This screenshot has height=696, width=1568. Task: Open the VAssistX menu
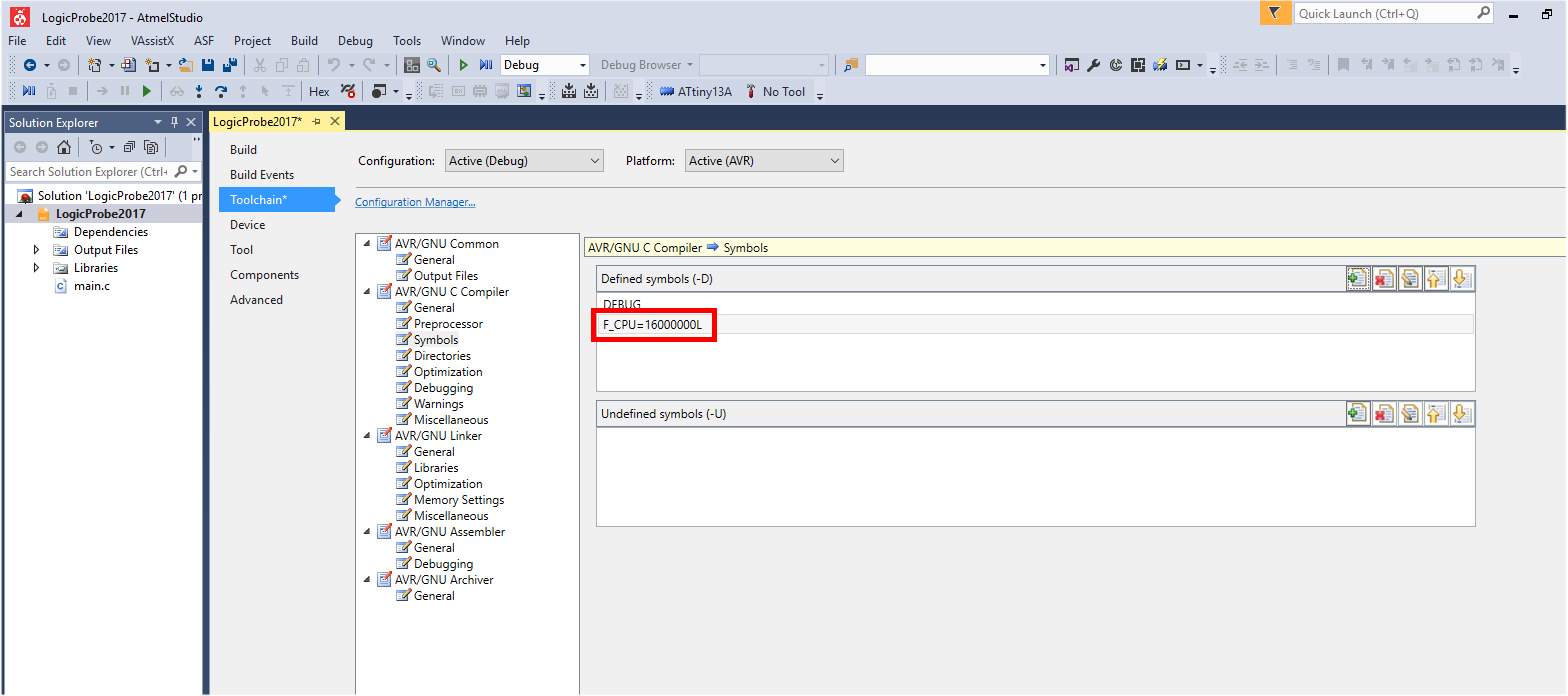click(152, 41)
